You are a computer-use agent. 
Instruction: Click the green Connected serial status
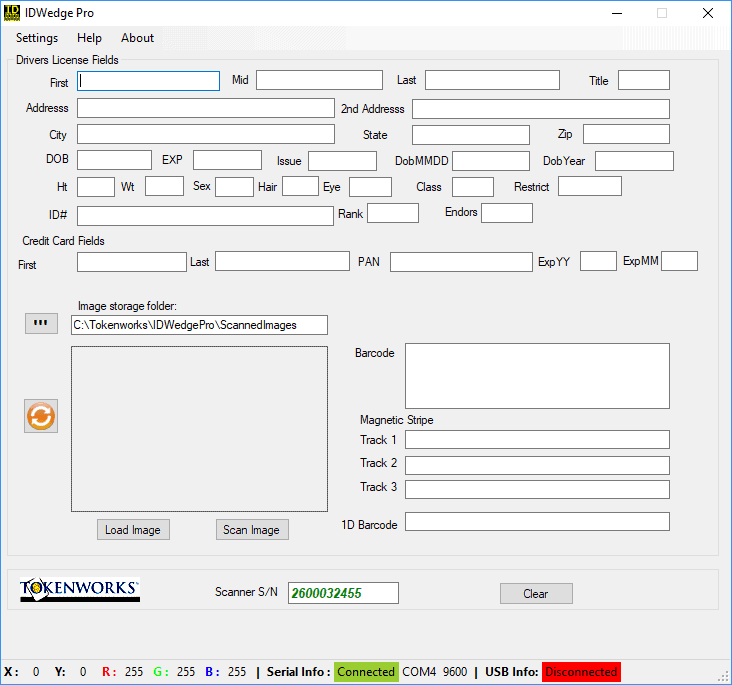click(x=366, y=672)
